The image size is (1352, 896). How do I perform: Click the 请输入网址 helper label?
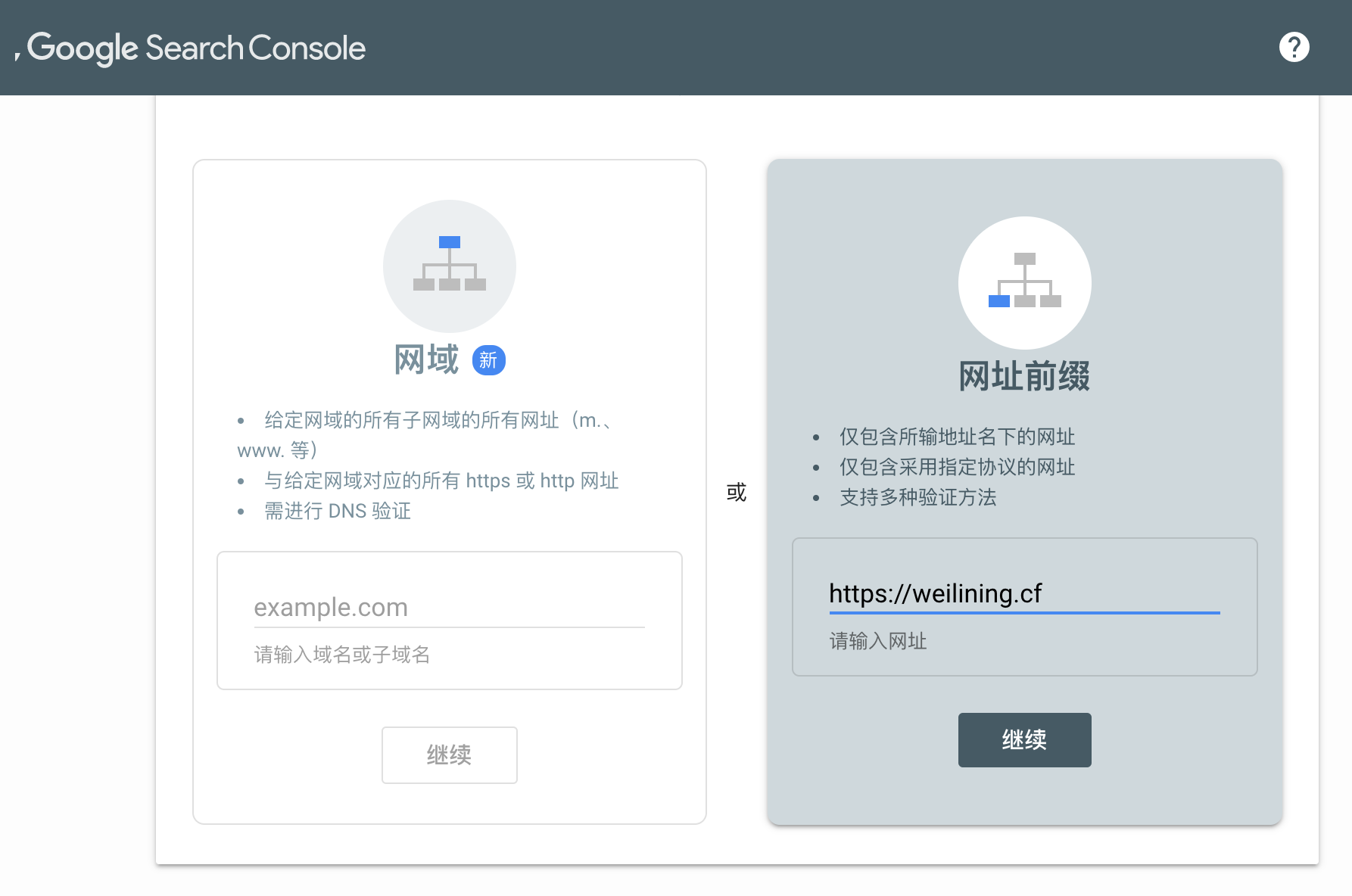pos(878,641)
